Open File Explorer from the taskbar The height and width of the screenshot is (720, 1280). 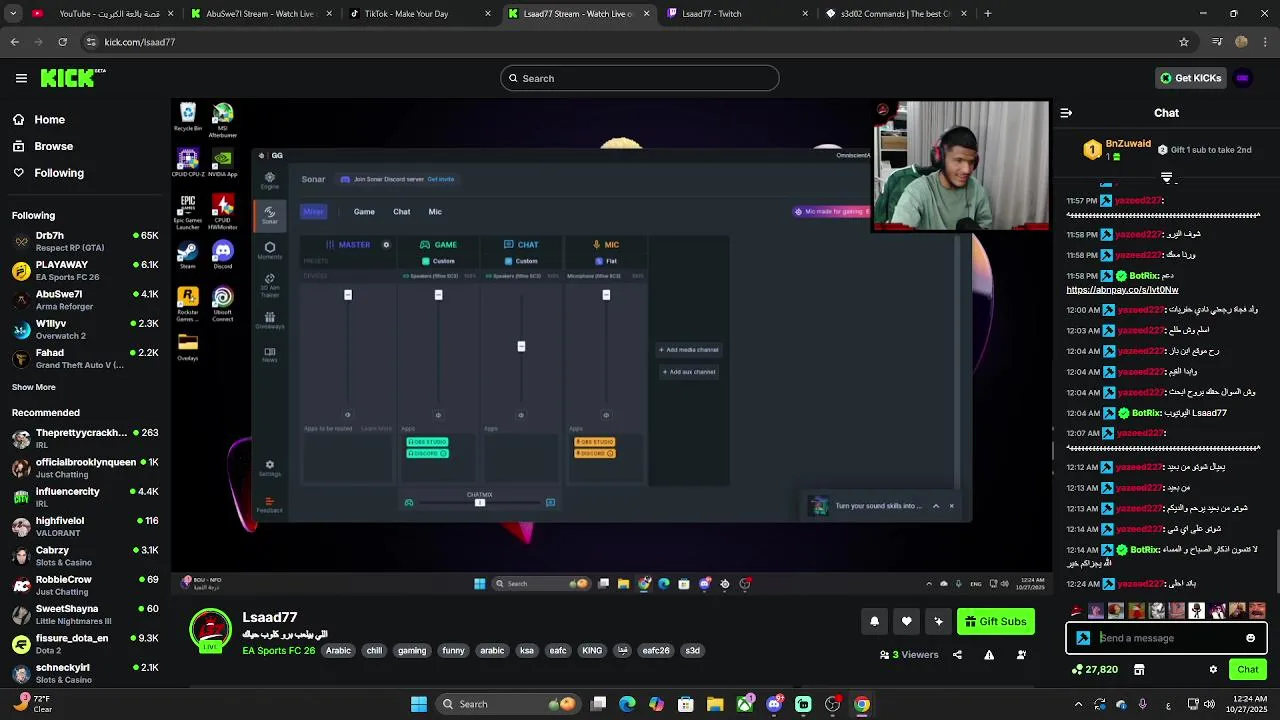coord(715,704)
